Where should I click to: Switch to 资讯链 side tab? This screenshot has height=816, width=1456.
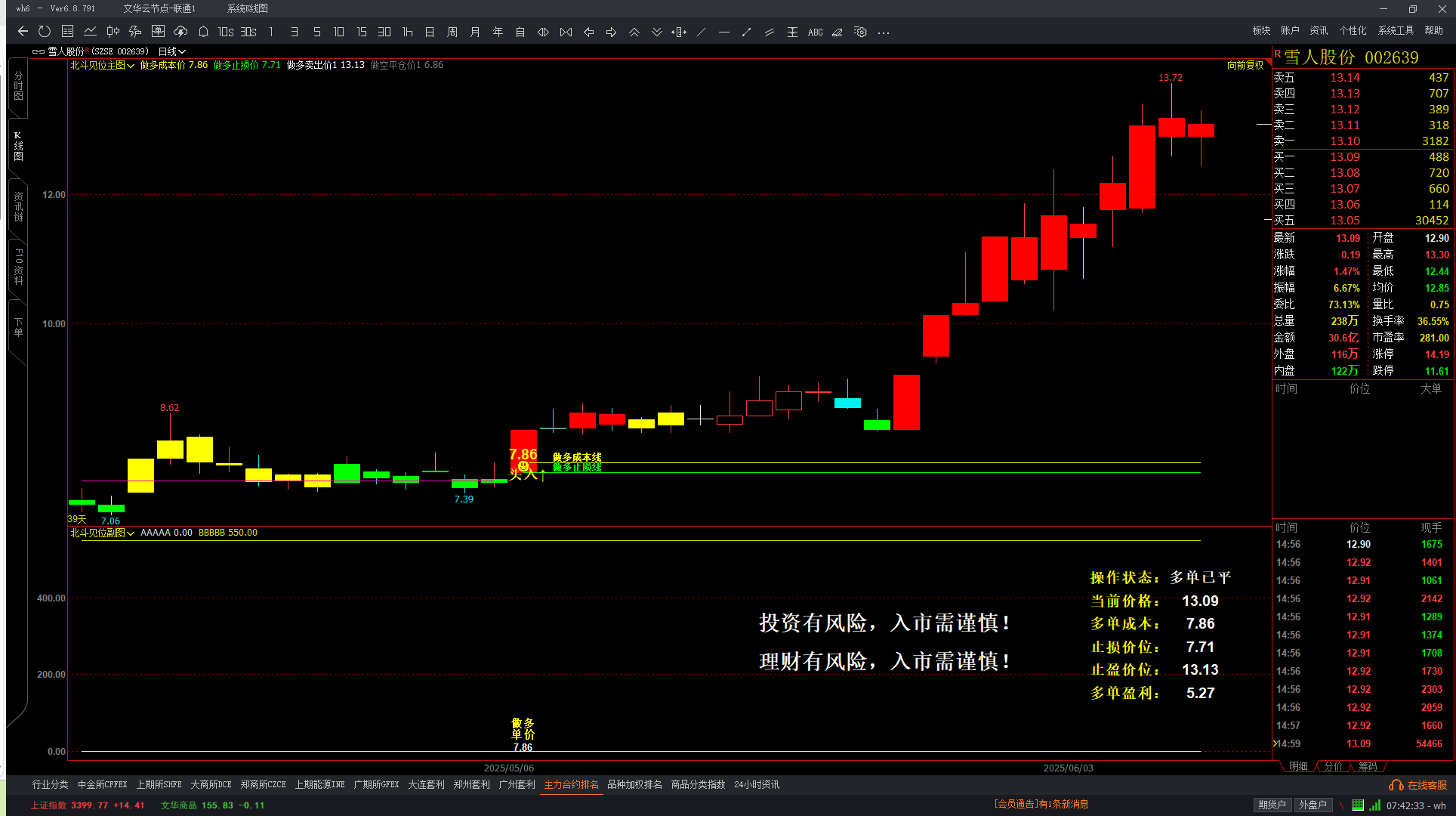tap(18, 207)
